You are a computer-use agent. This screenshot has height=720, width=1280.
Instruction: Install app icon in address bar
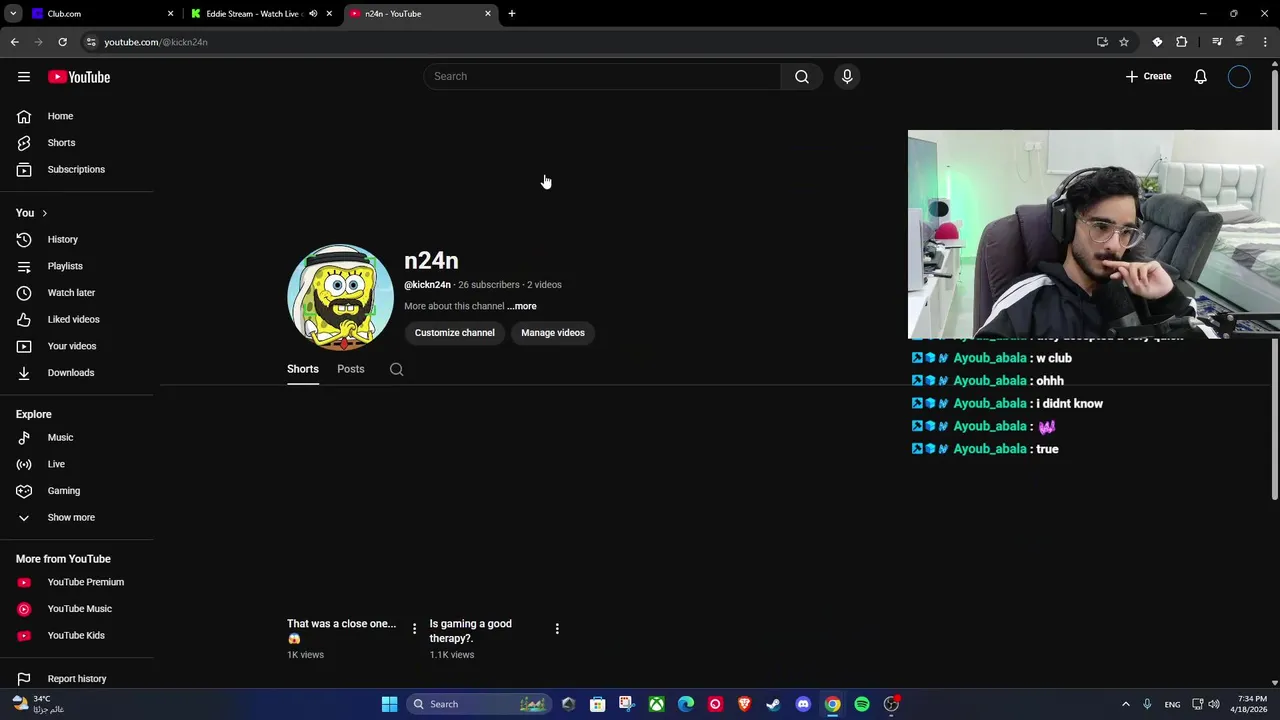pyautogui.click(x=1102, y=42)
